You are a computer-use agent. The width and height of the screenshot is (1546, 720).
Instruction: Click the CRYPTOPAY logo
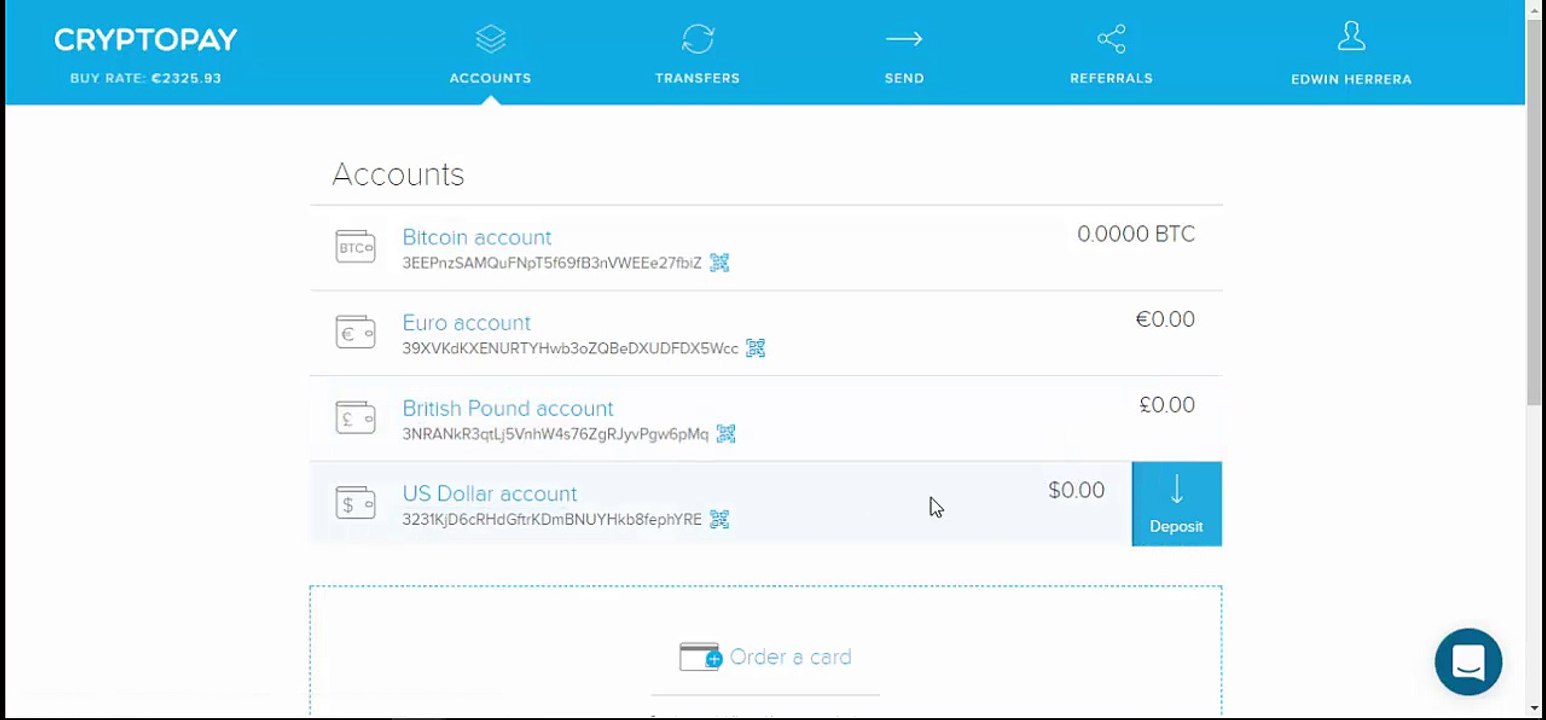point(146,40)
